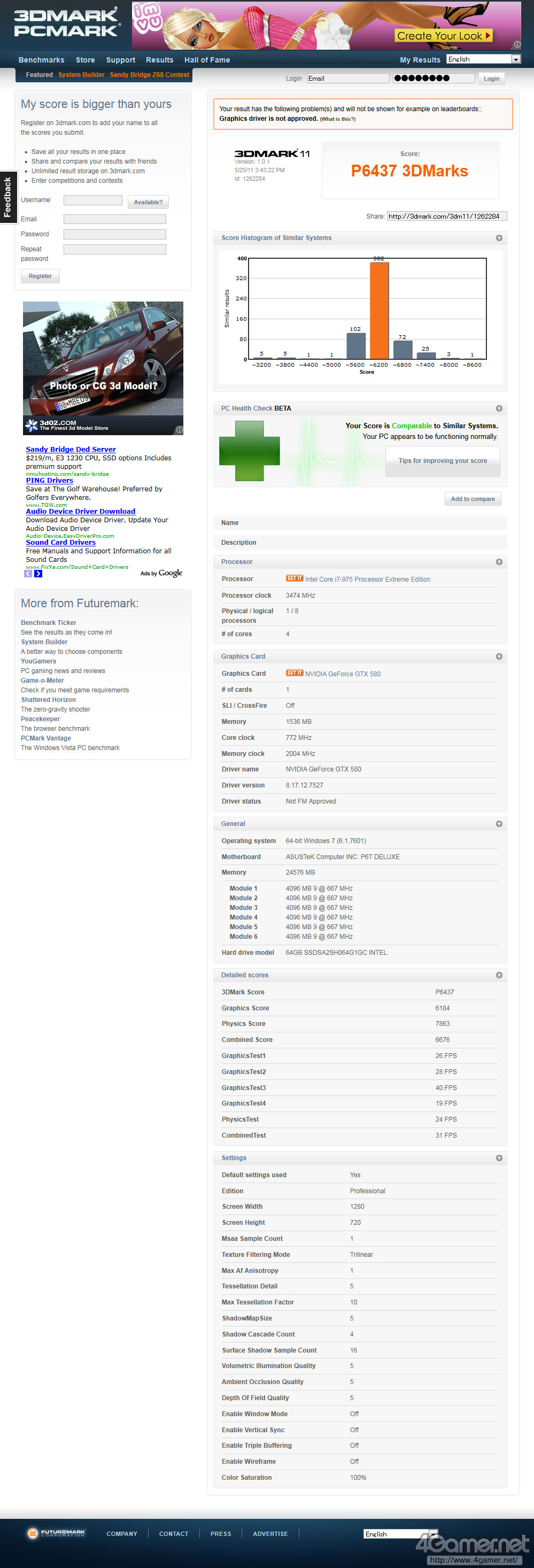Open the Feedback side tab

pyautogui.click(x=8, y=197)
